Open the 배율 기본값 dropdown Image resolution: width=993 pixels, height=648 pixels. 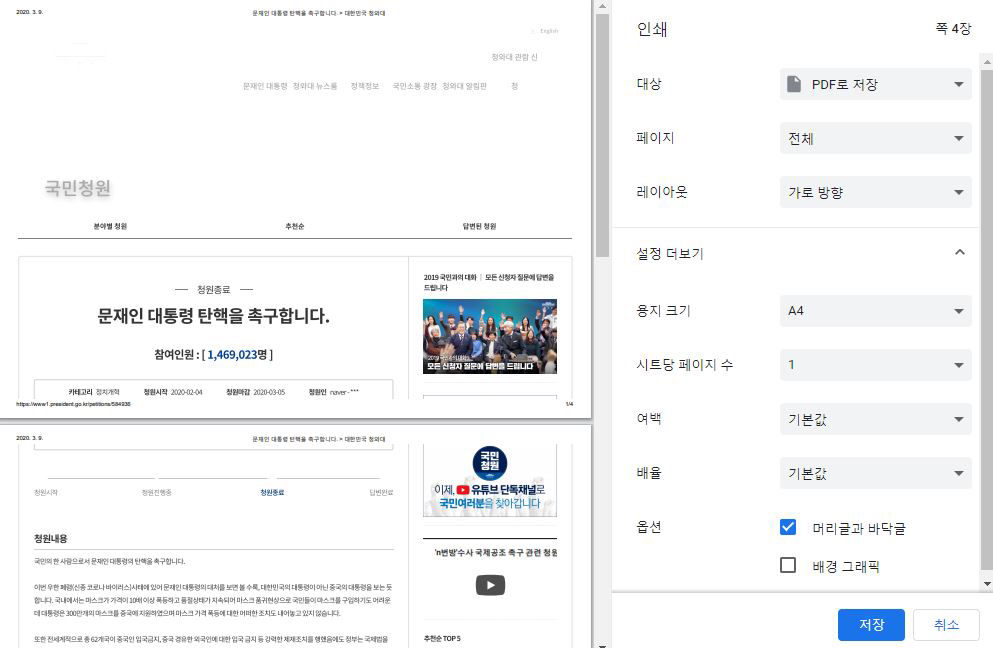tap(875, 473)
